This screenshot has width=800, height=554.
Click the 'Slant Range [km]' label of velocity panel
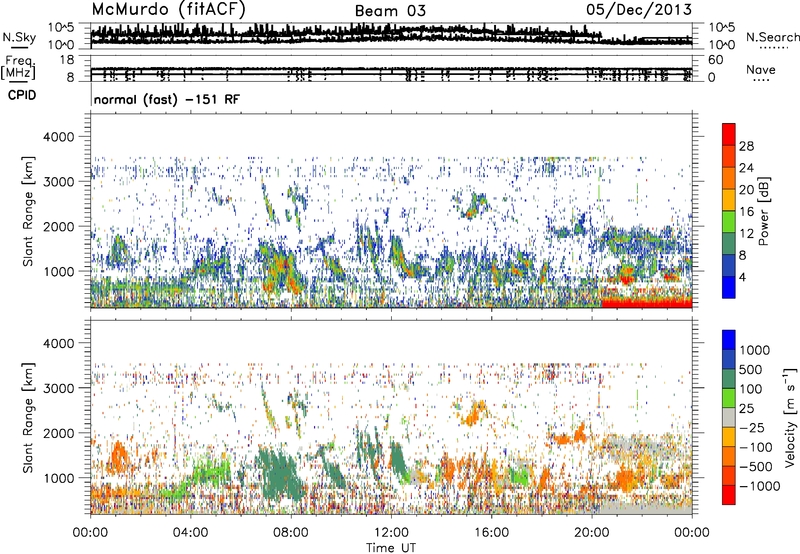click(28, 417)
